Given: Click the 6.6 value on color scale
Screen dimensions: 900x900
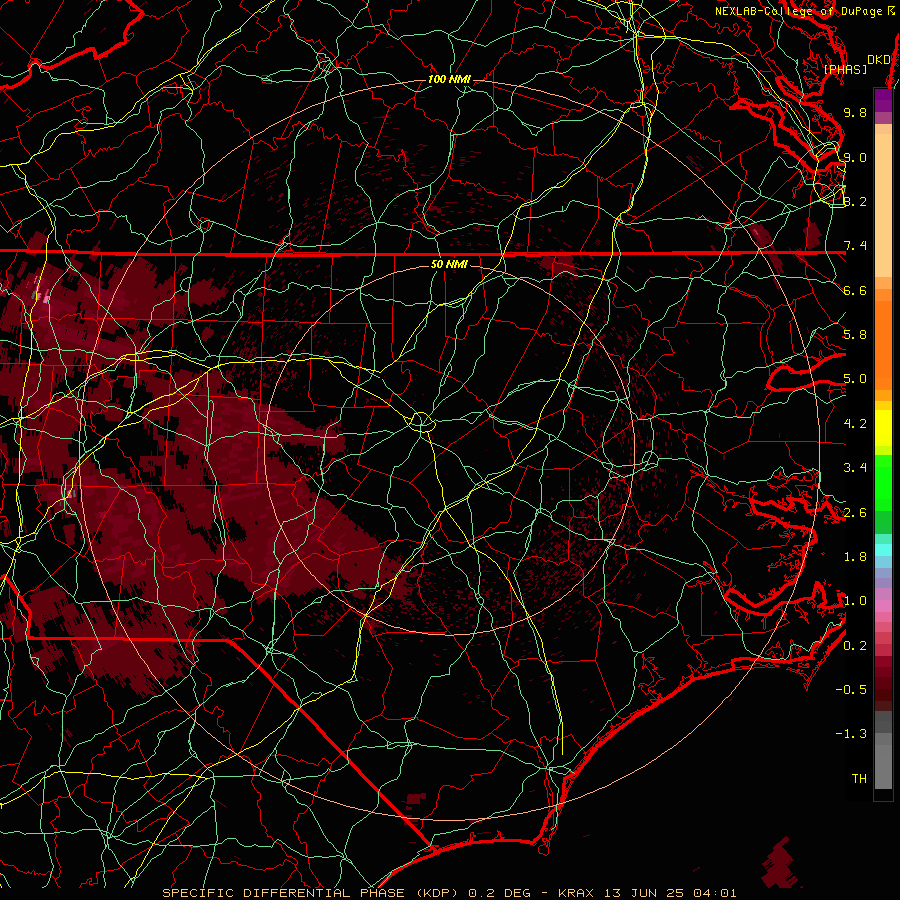Looking at the screenshot, I should coord(855,290).
